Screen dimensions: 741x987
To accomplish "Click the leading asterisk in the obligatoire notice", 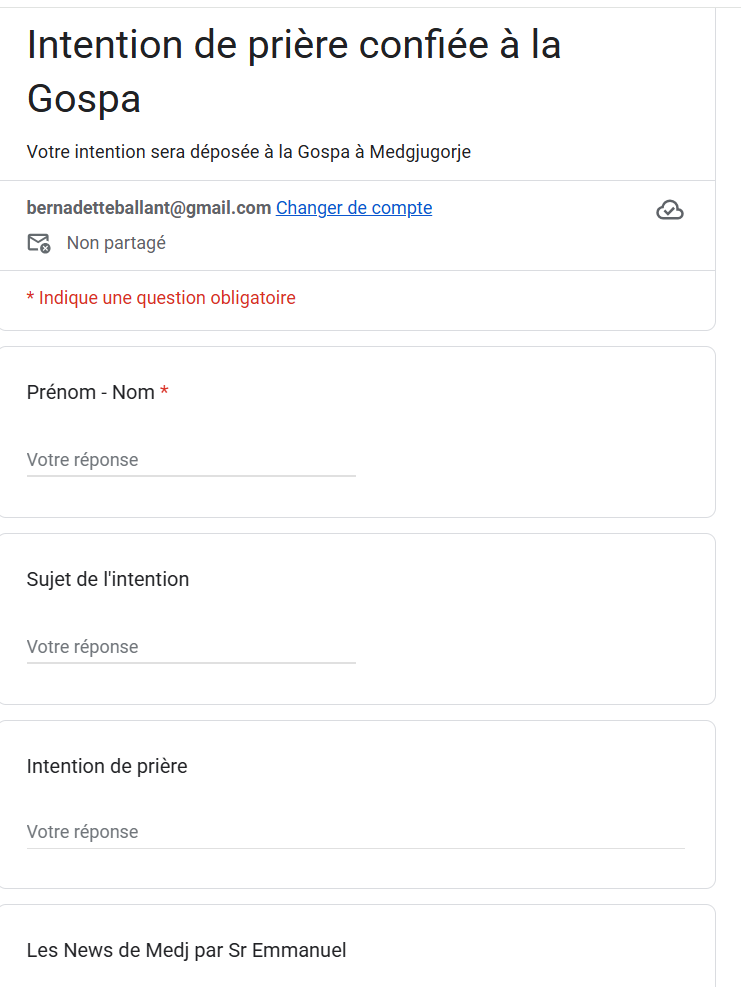I will (31, 298).
